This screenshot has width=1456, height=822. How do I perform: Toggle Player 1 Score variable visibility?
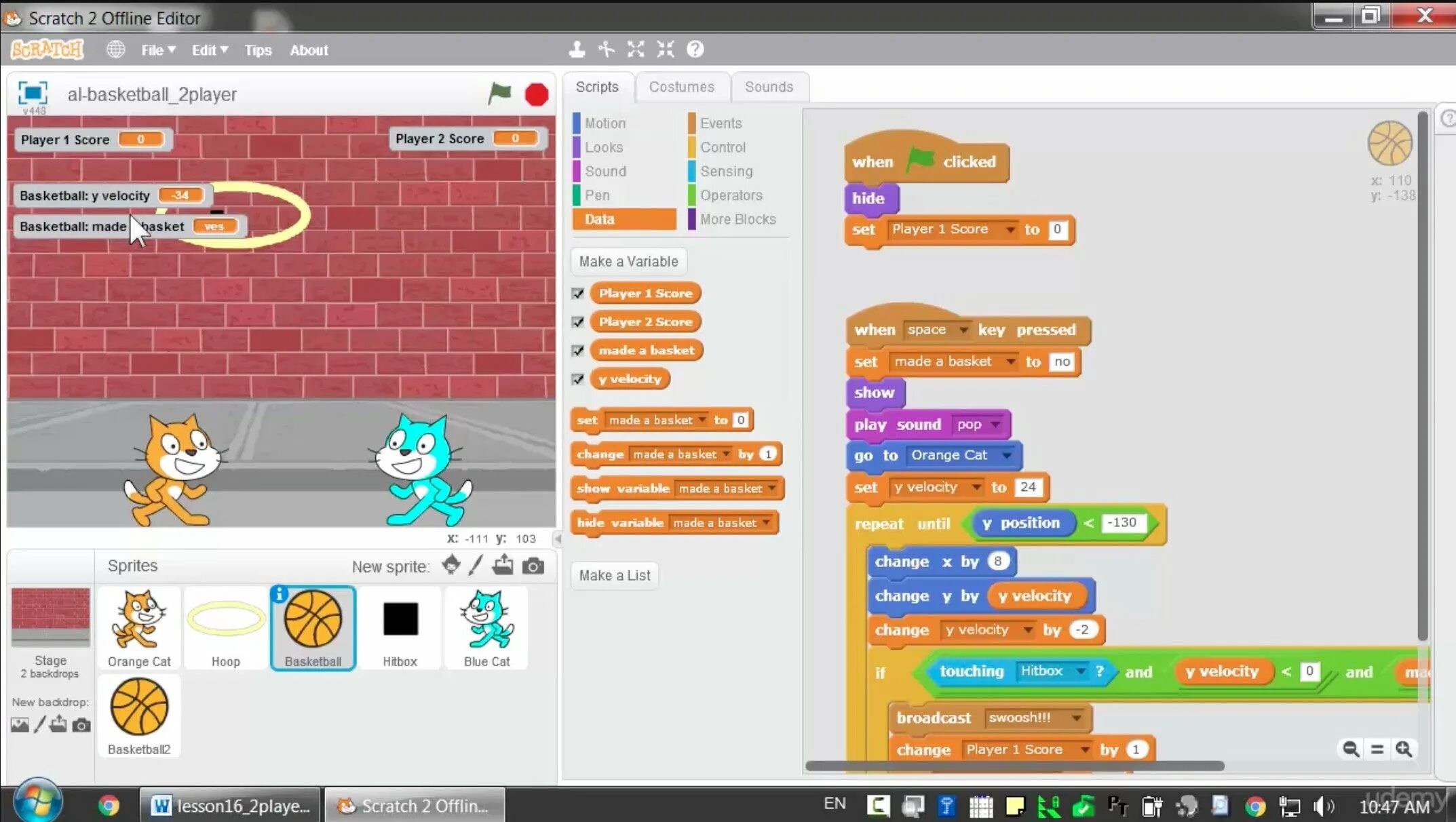point(578,292)
